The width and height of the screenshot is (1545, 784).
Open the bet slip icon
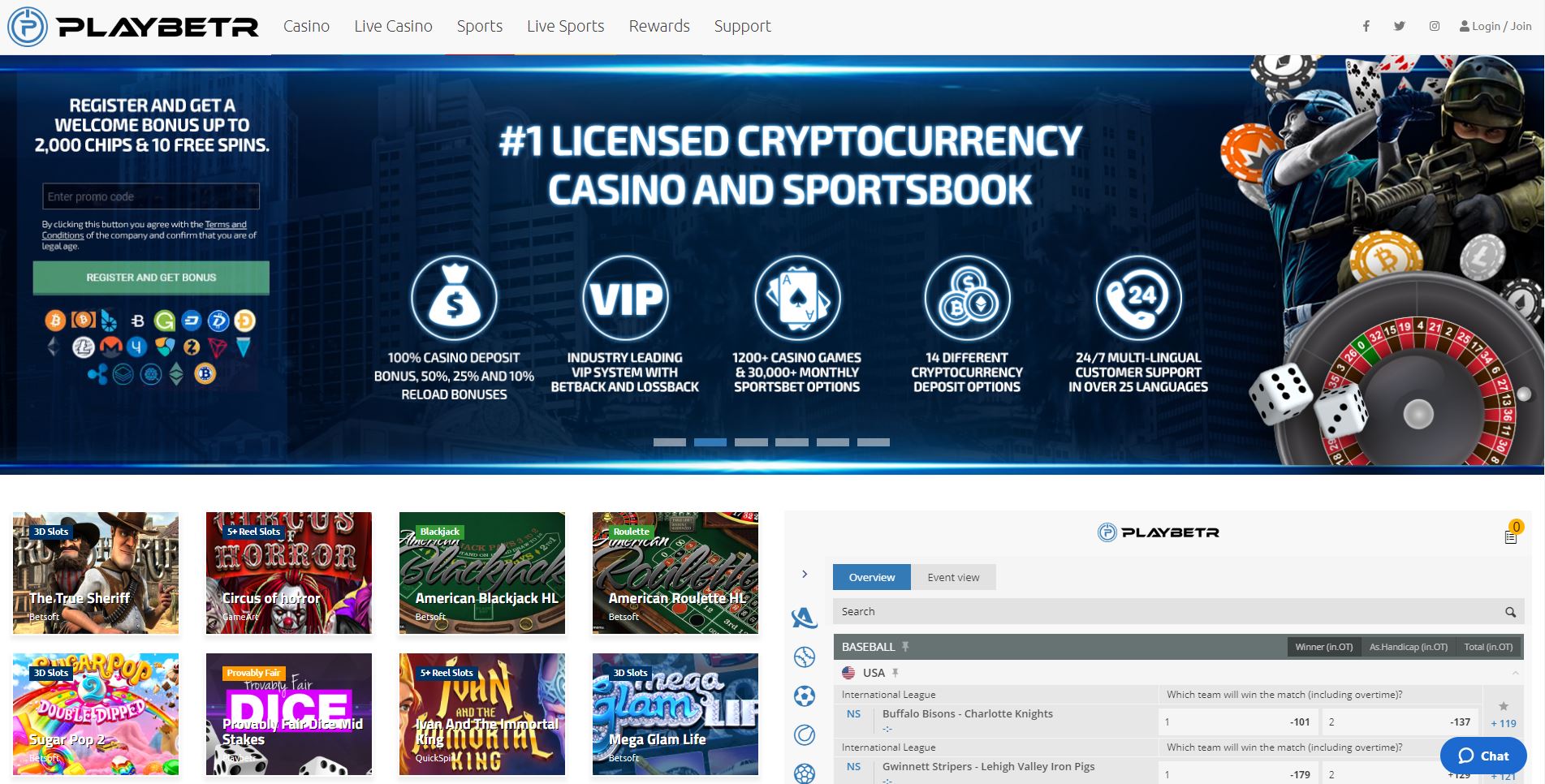click(1511, 536)
